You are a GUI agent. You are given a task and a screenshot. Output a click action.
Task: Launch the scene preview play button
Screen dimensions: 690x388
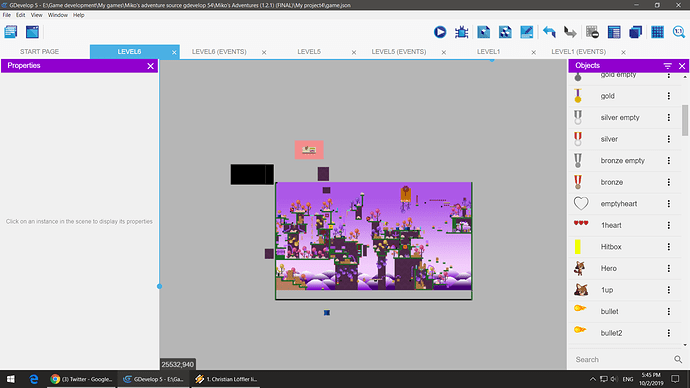[x=440, y=32]
